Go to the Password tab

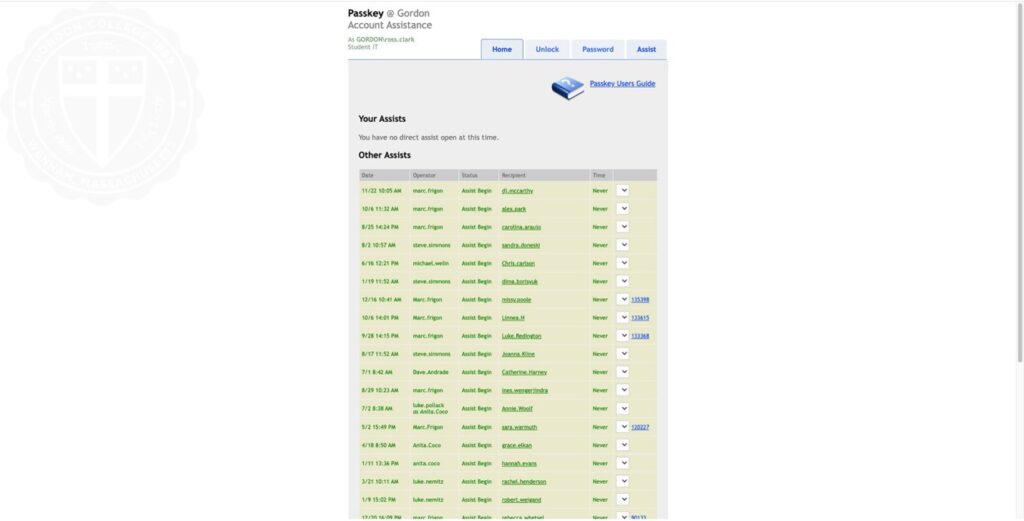[x=598, y=49]
